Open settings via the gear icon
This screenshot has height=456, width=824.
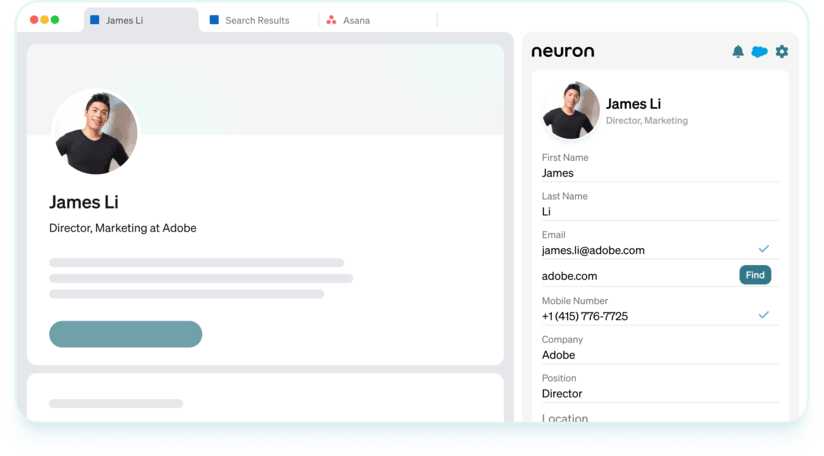coord(782,52)
